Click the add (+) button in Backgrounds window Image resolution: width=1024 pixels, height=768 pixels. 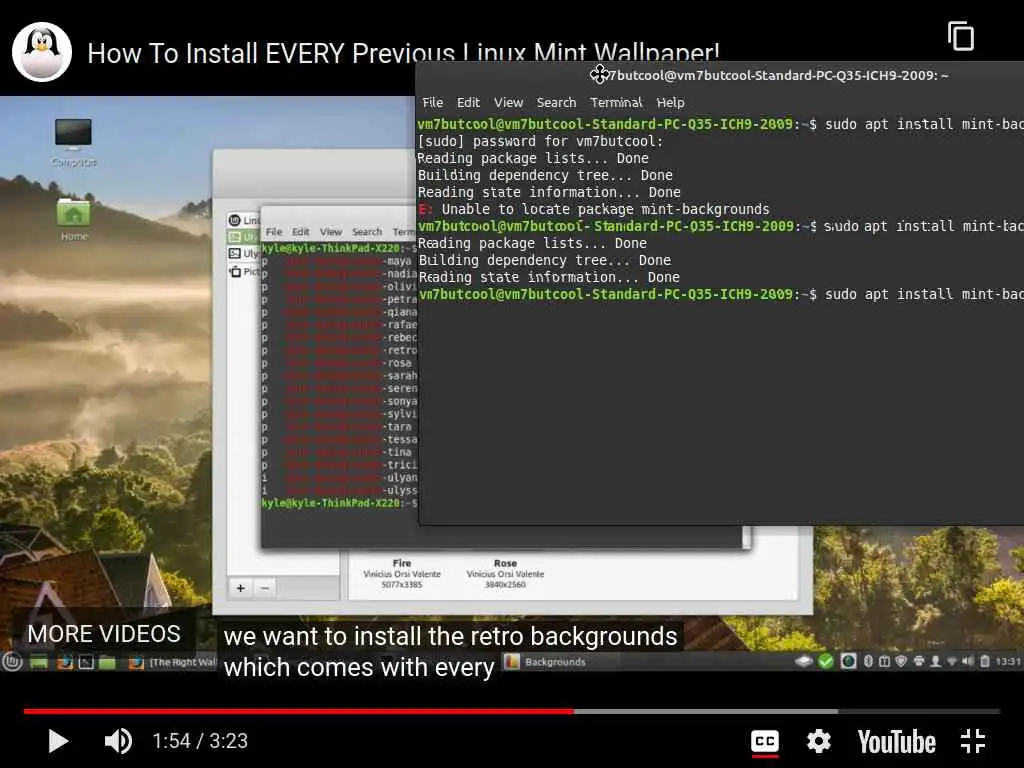coord(240,588)
